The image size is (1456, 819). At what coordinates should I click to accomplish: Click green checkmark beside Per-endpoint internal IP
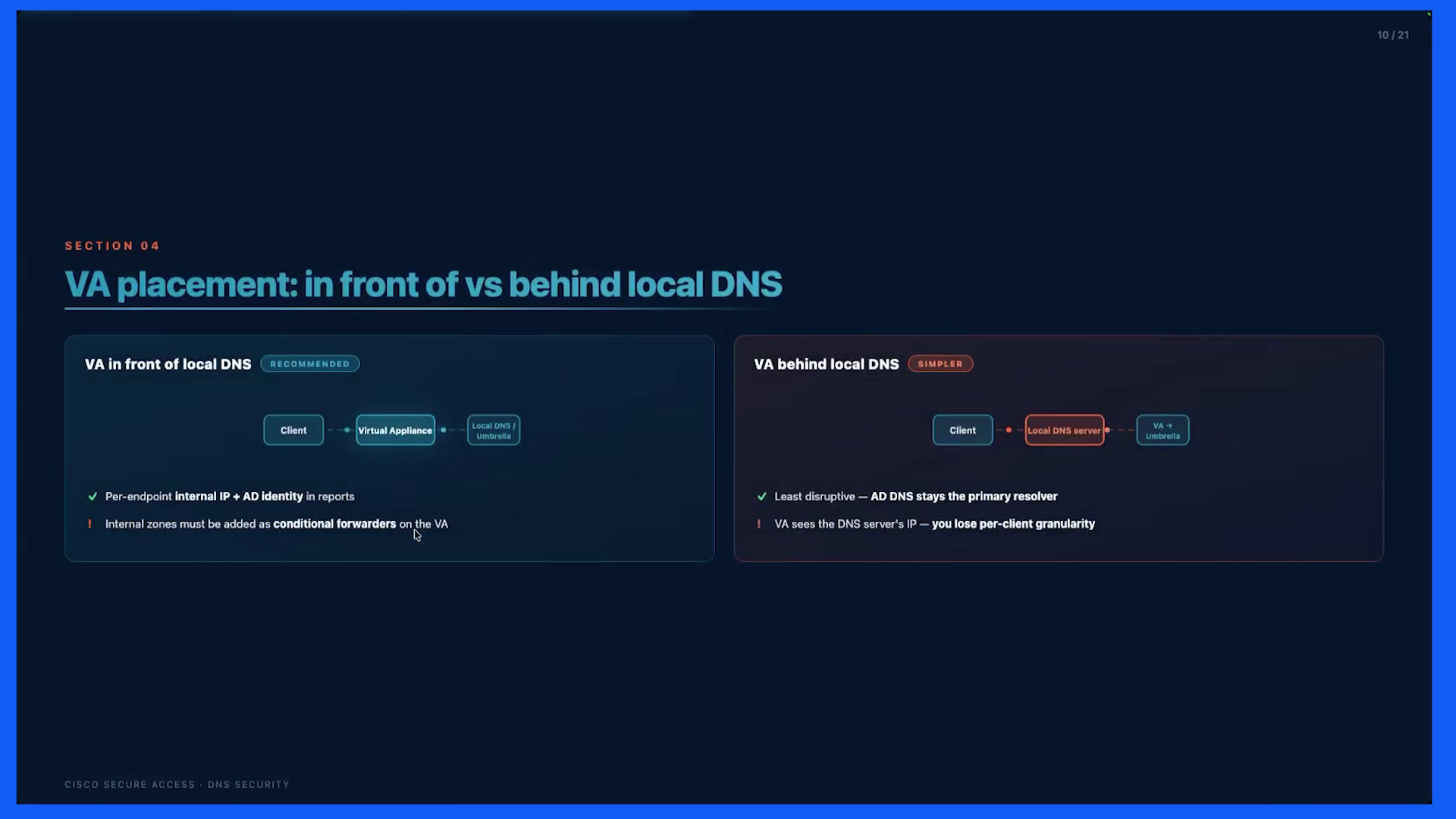click(x=93, y=497)
